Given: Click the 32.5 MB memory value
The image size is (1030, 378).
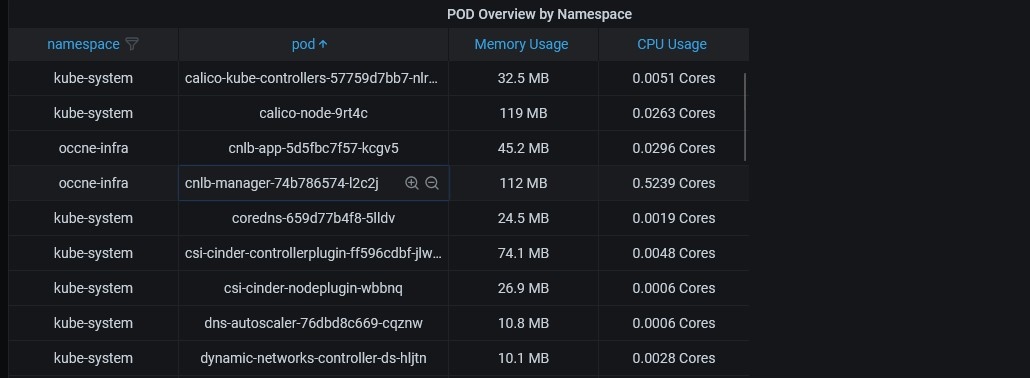Looking at the screenshot, I should tap(523, 78).
